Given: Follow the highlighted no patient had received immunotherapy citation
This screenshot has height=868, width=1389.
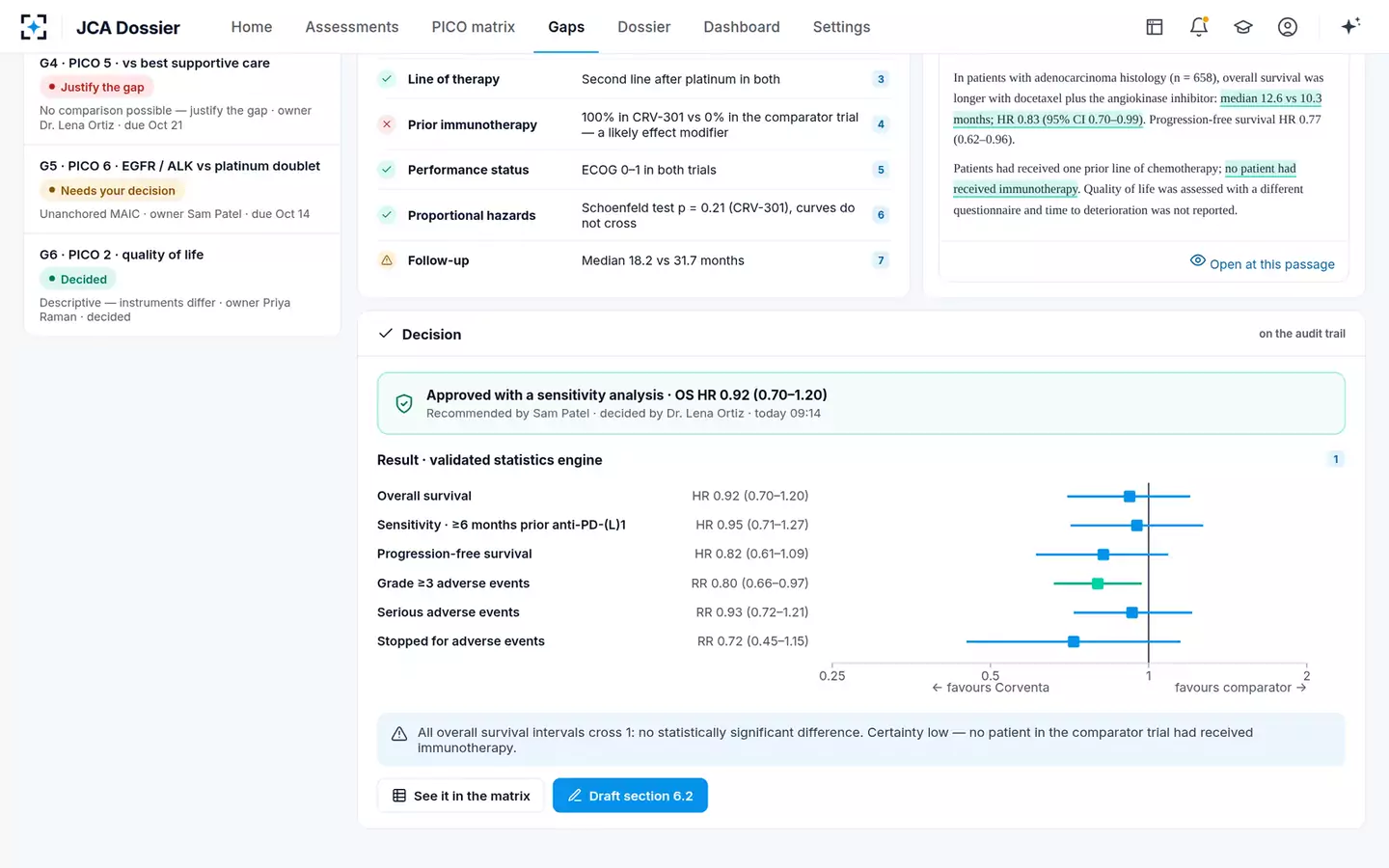Looking at the screenshot, I should [x=1125, y=178].
